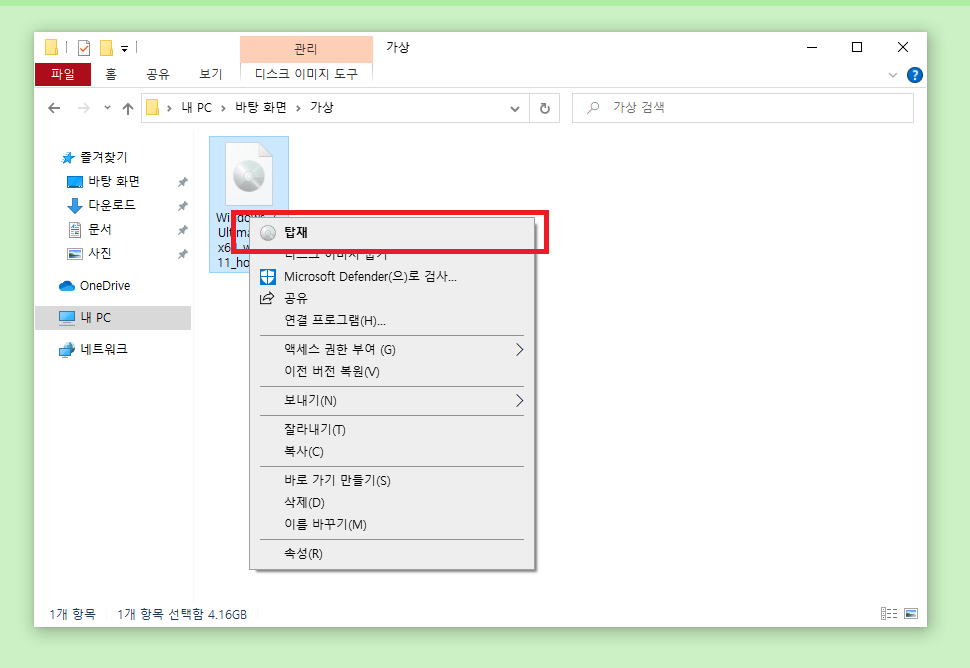
Task: Select 바로 가기 만들기(S) entry
Action: pos(392,481)
